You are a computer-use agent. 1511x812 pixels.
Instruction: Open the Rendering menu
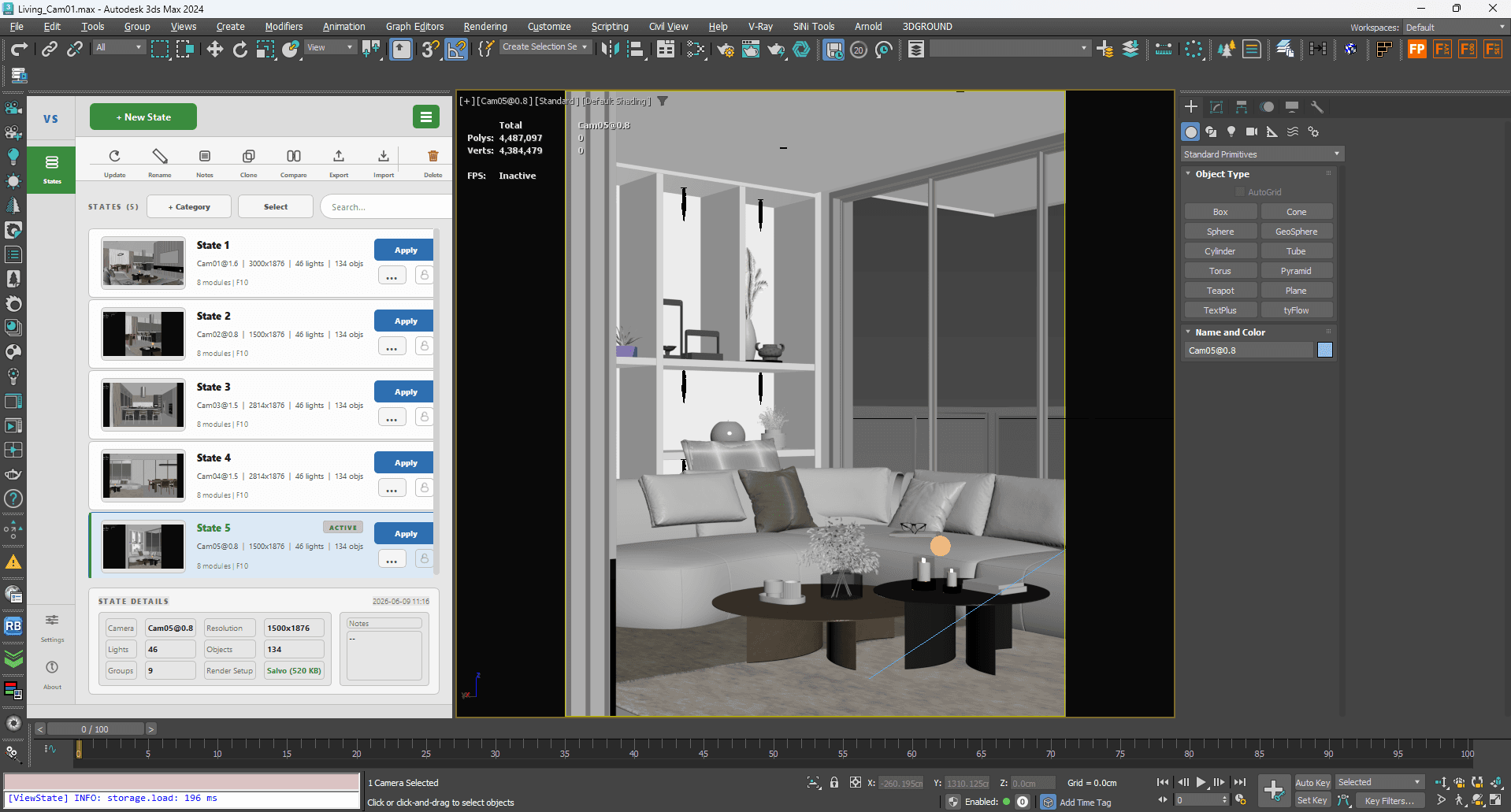click(485, 27)
